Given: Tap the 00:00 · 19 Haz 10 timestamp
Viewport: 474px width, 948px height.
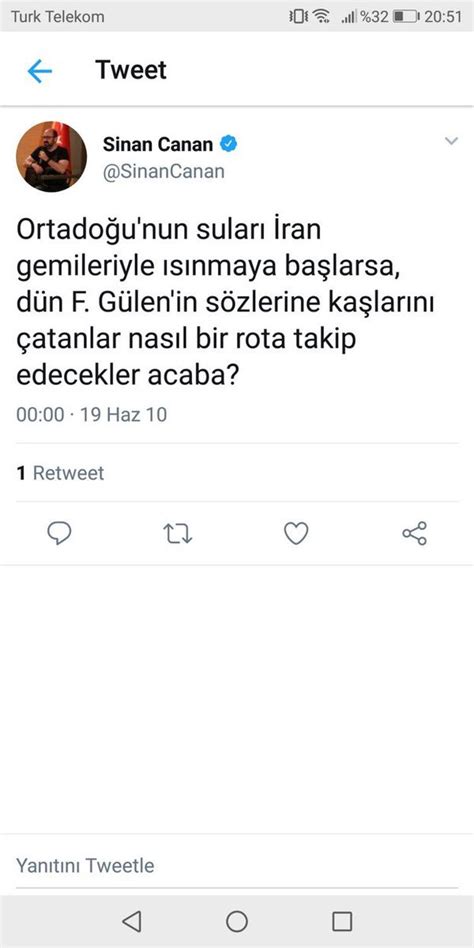Looking at the screenshot, I should [92, 415].
